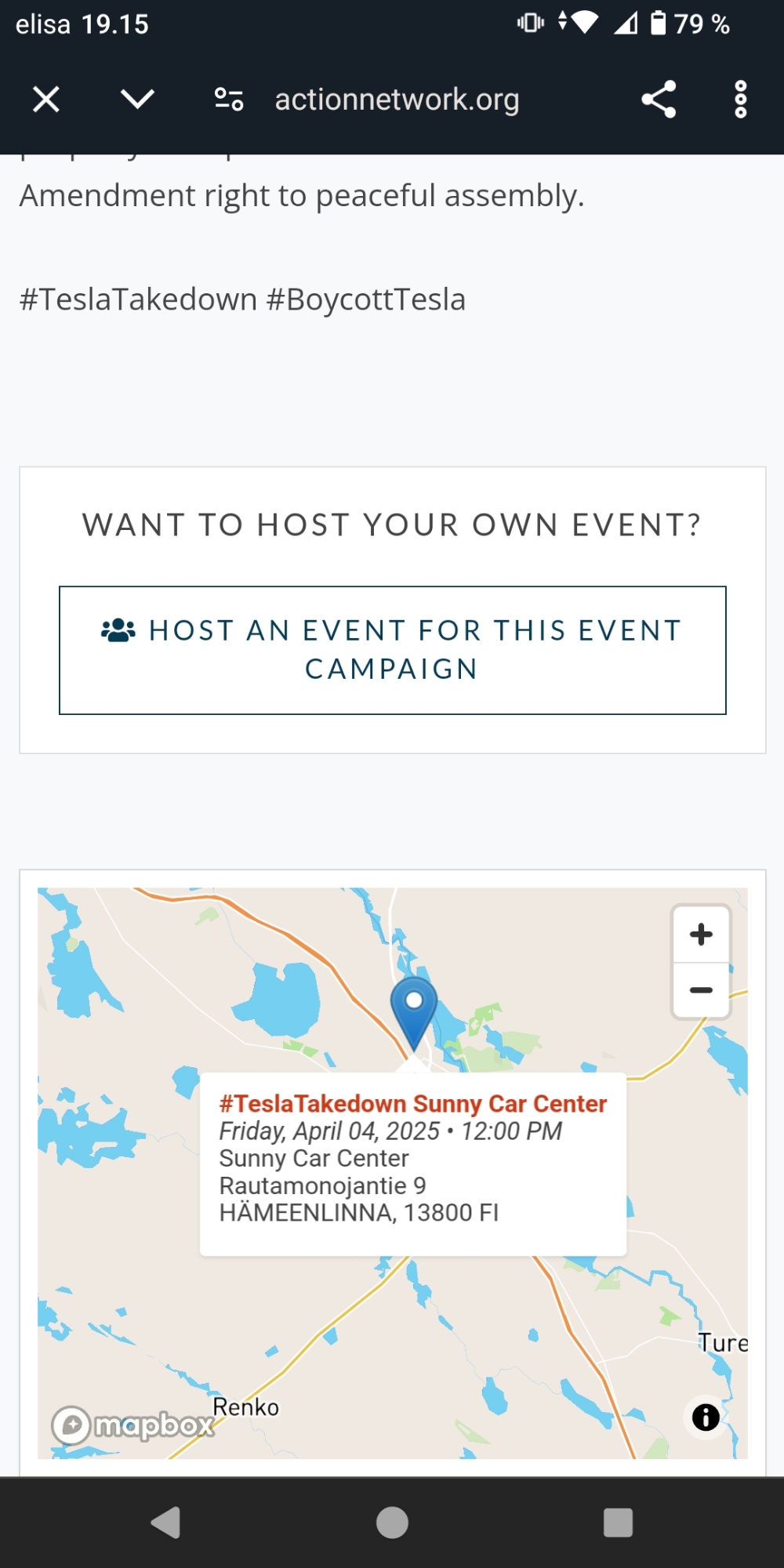Close the browser custom tab
This screenshot has width=784, height=1568.
(x=46, y=100)
